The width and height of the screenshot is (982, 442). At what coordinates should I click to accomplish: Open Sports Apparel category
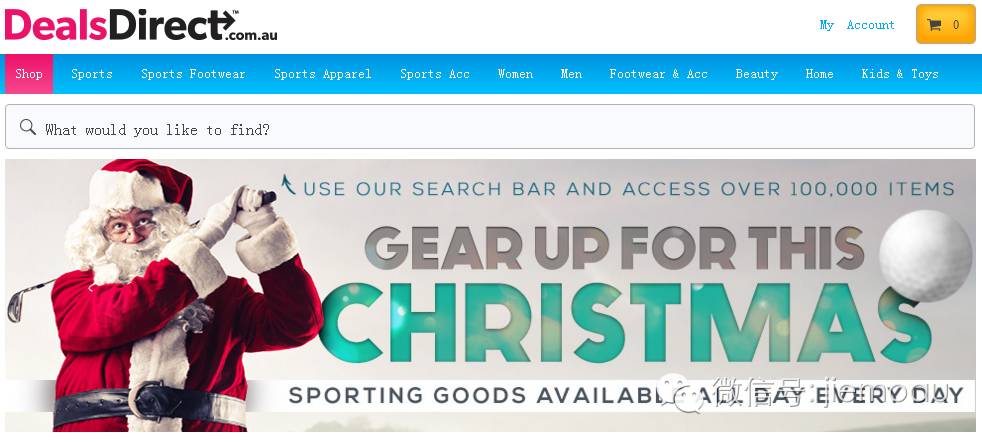pos(323,74)
